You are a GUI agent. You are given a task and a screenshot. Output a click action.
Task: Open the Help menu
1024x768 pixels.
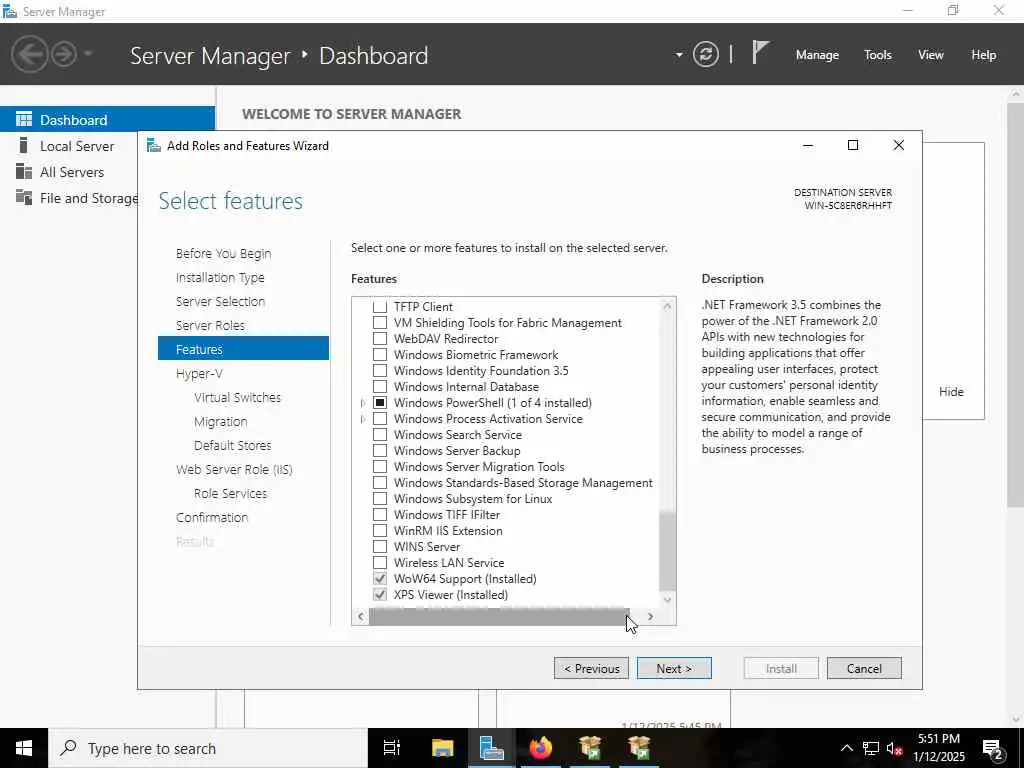pos(984,55)
